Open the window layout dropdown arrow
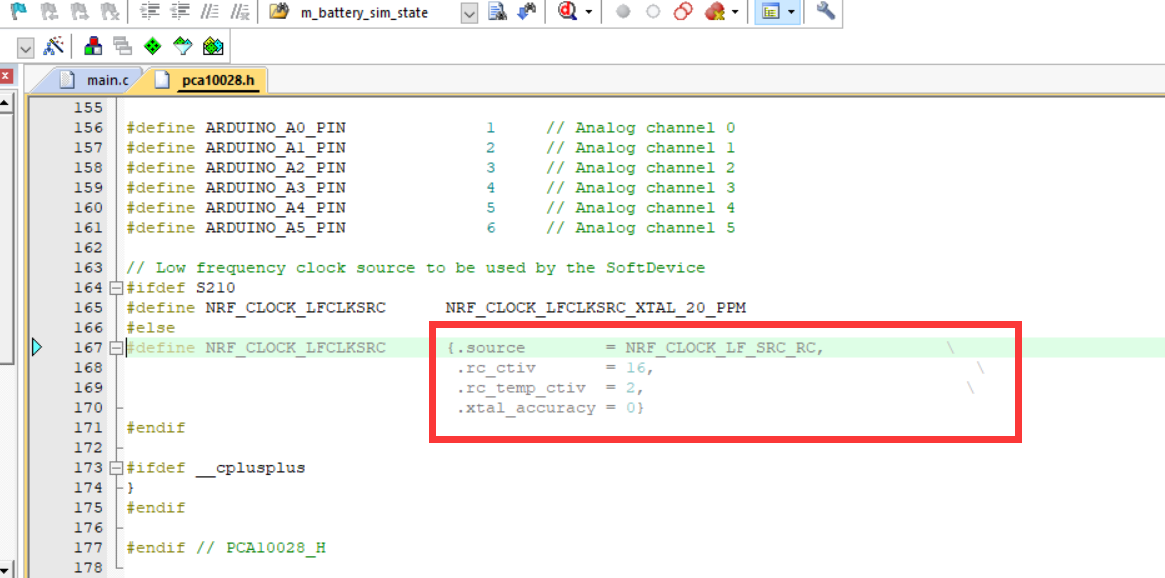The image size is (1165, 578). [792, 13]
